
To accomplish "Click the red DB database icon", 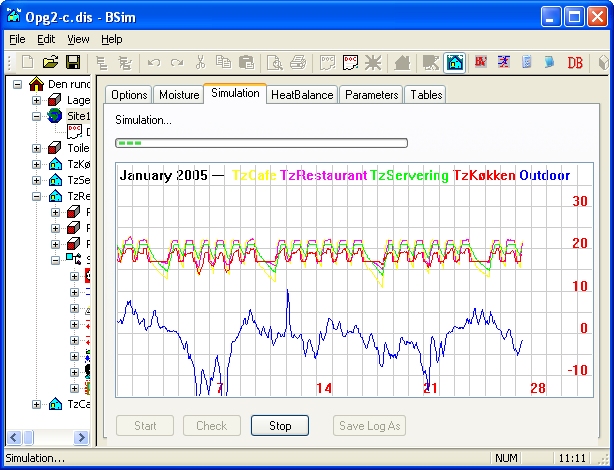I will click(574, 62).
